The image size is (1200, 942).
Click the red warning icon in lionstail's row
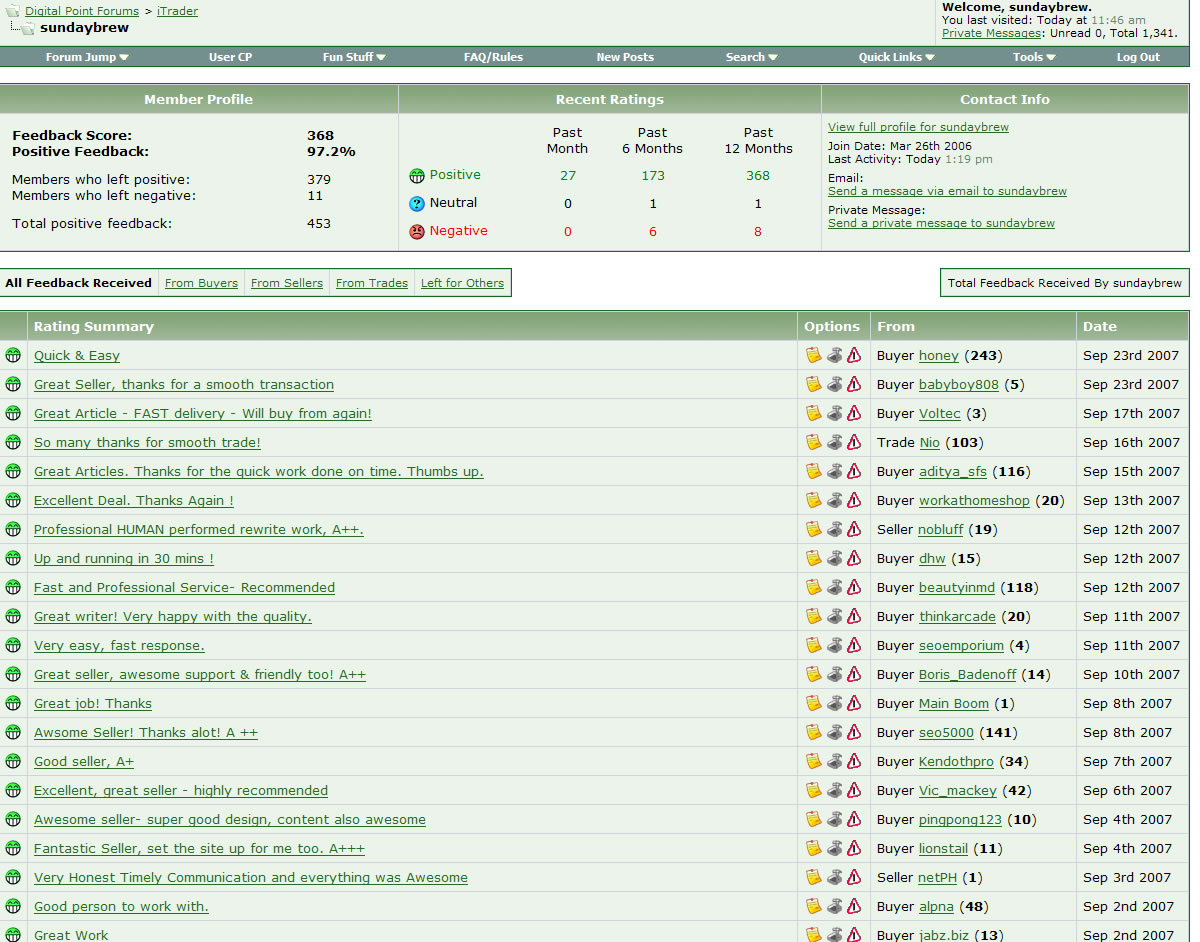point(853,848)
